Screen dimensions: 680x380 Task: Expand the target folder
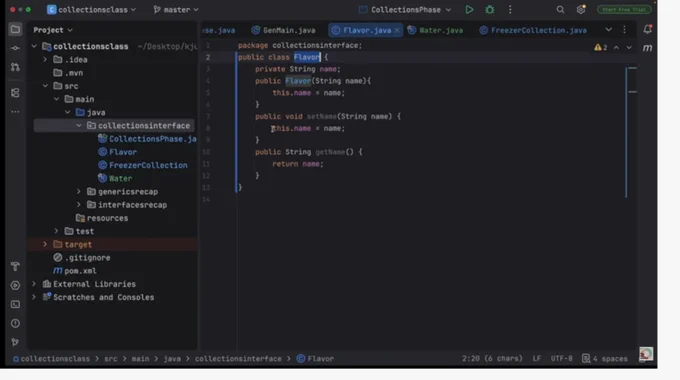coord(45,244)
